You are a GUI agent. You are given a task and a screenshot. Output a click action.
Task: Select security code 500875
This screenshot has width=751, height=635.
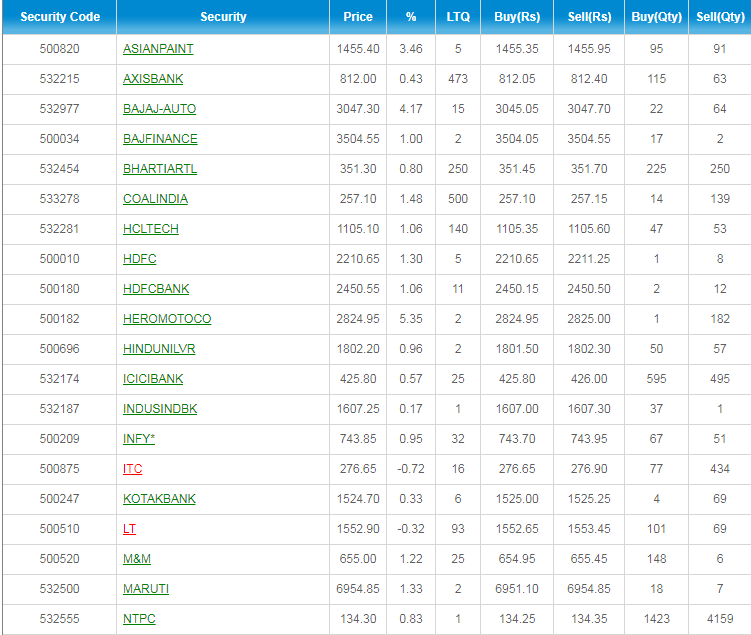[59, 469]
